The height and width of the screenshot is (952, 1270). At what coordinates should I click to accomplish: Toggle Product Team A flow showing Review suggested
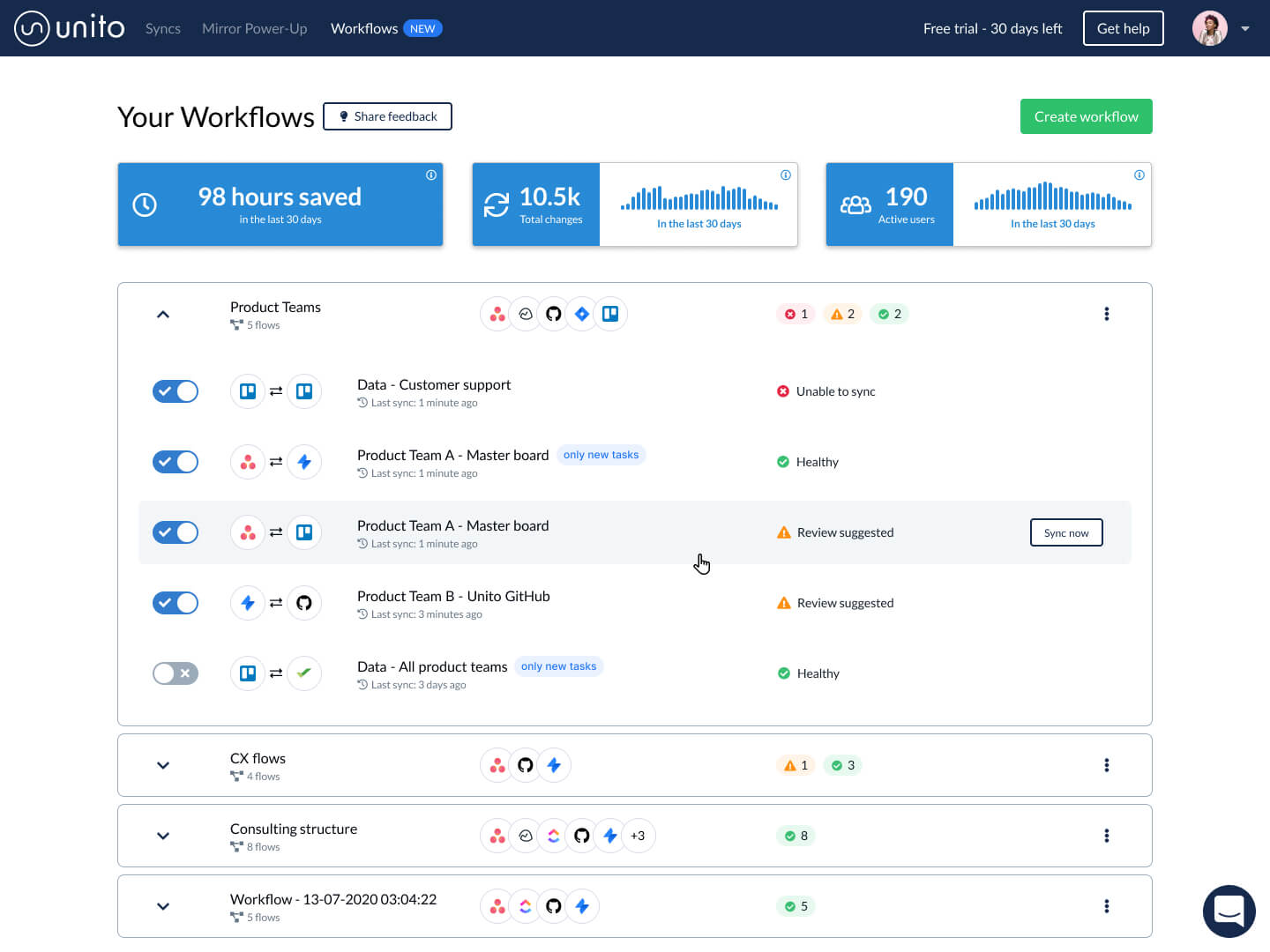coord(176,532)
